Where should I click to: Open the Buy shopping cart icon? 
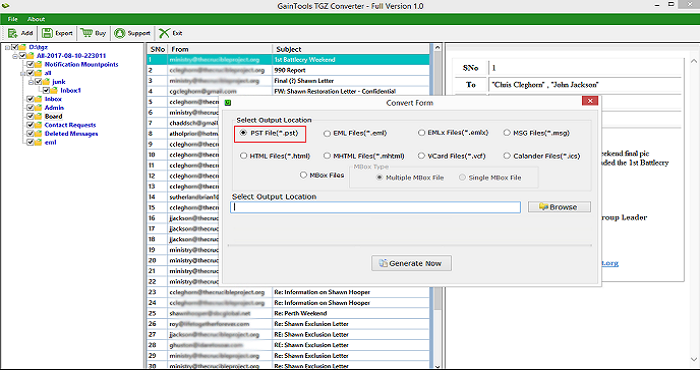[x=86, y=33]
